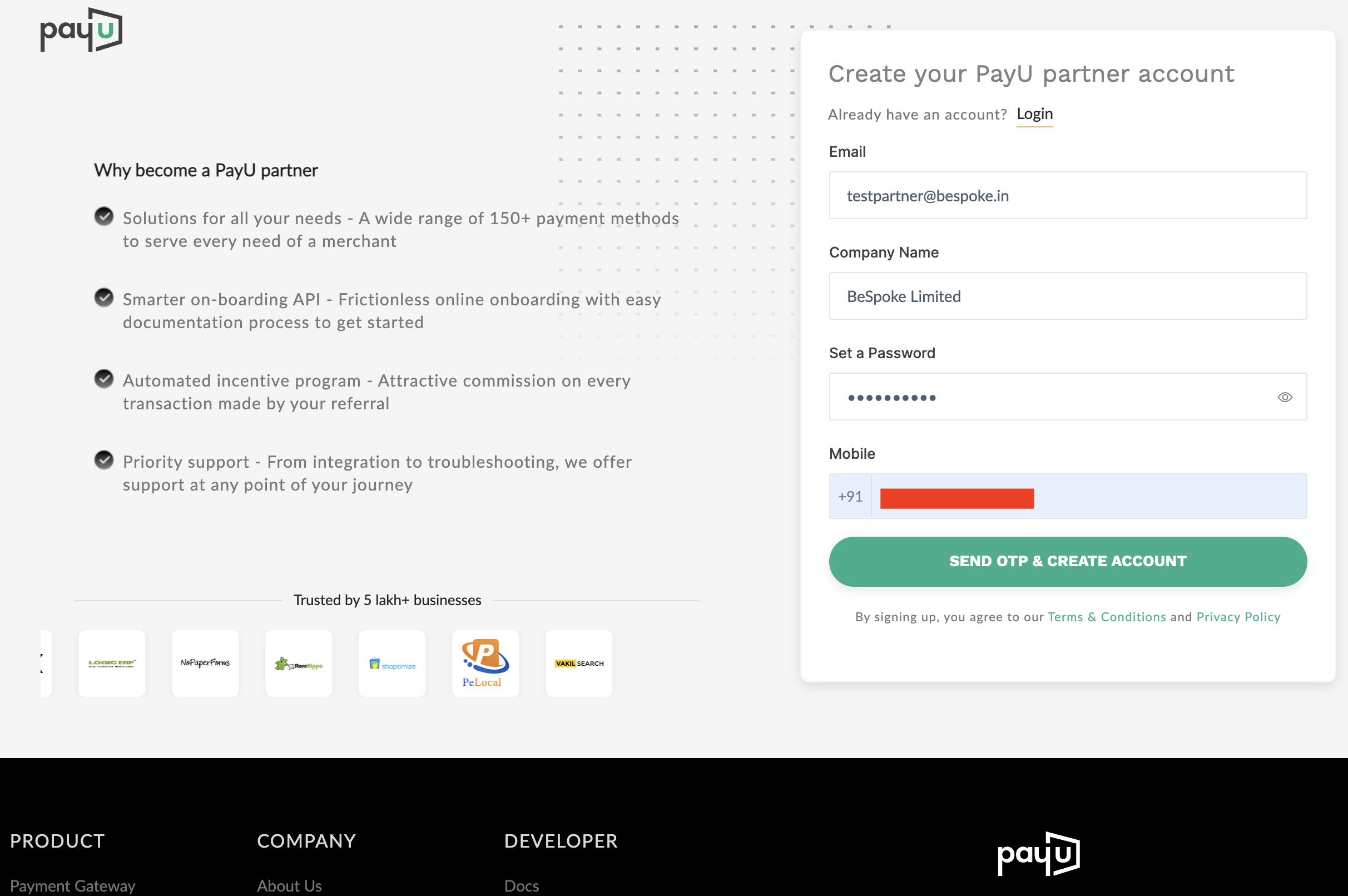Open Docs link under Developer
1348x896 pixels.
click(522, 886)
